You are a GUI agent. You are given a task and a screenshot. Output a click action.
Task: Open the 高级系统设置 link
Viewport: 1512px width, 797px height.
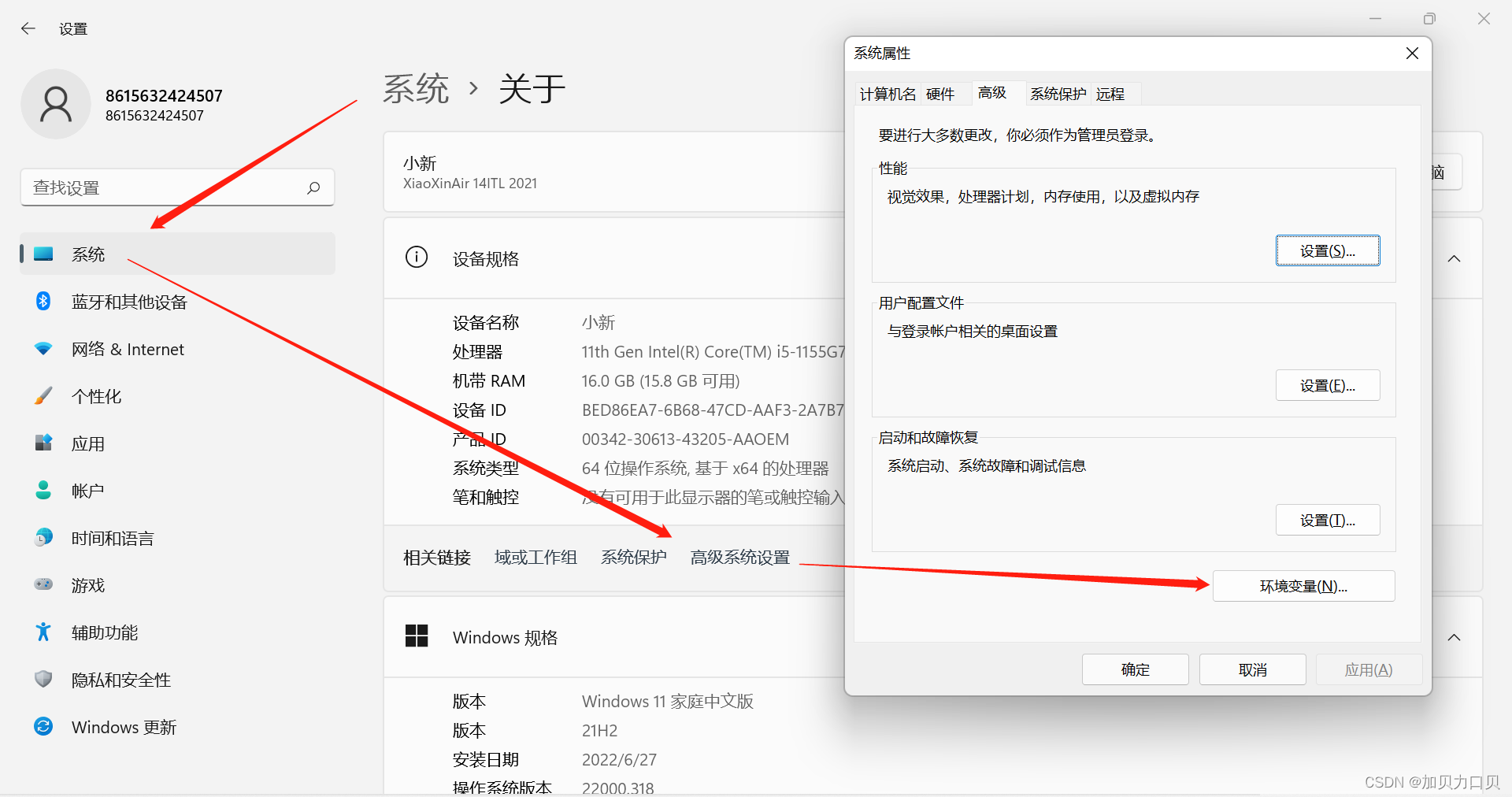[740, 558]
